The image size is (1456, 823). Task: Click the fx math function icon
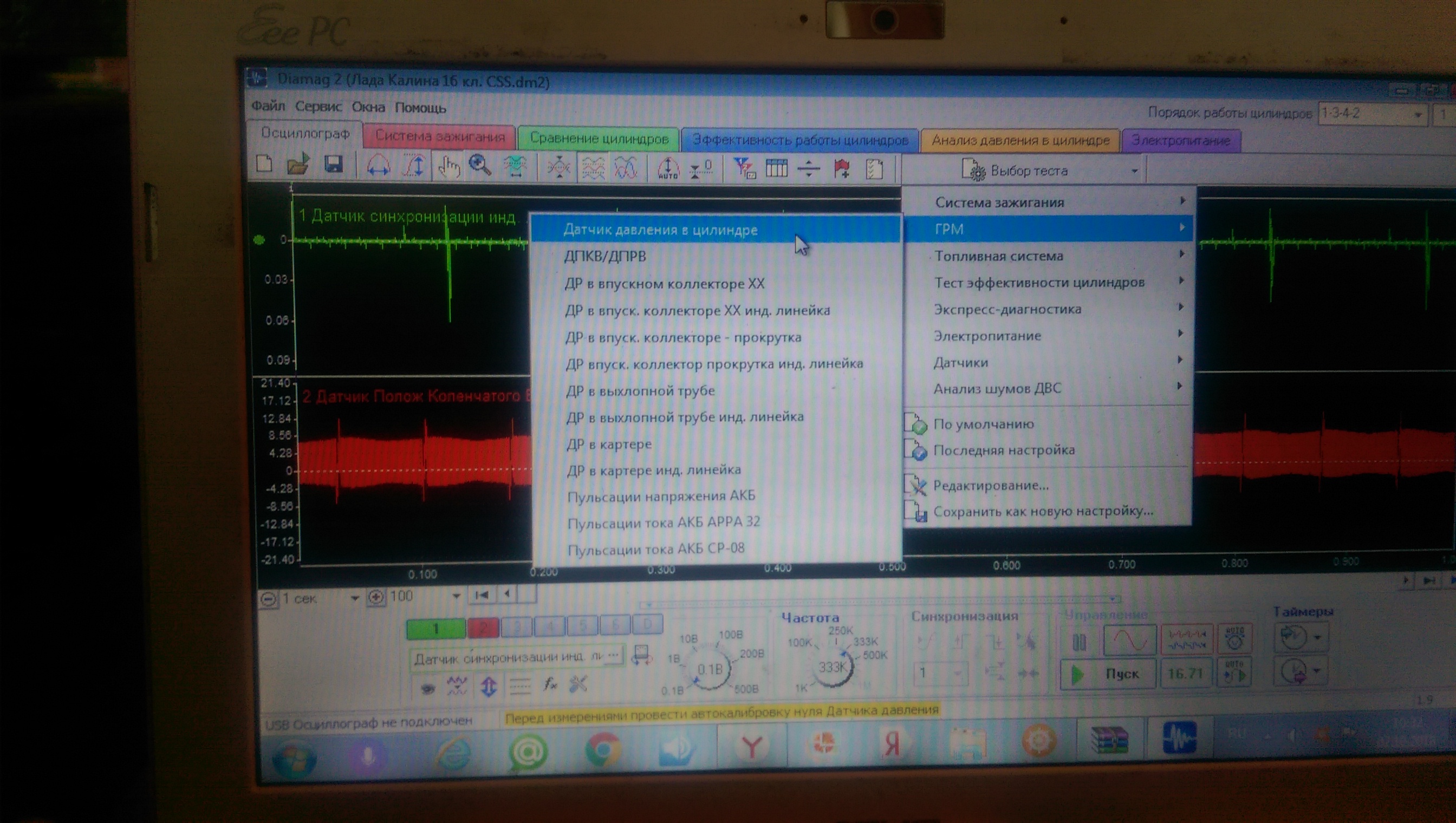(550, 684)
